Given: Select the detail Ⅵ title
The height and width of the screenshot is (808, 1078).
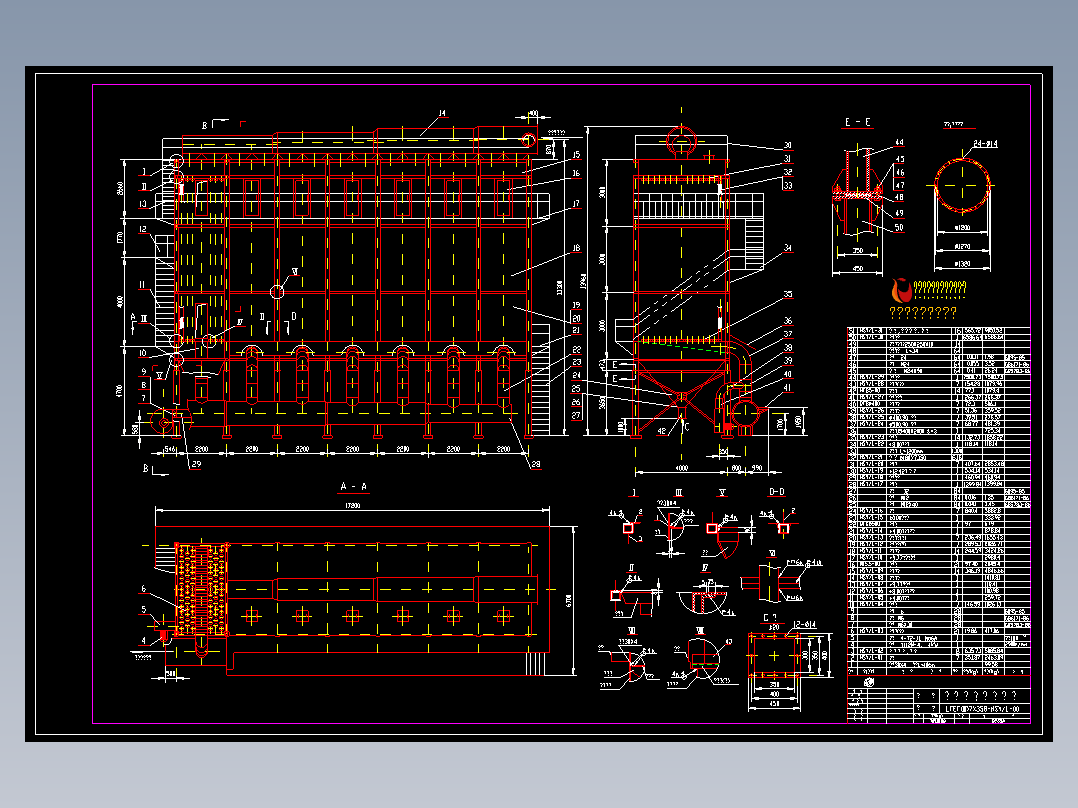Looking at the screenshot, I should point(772,554).
